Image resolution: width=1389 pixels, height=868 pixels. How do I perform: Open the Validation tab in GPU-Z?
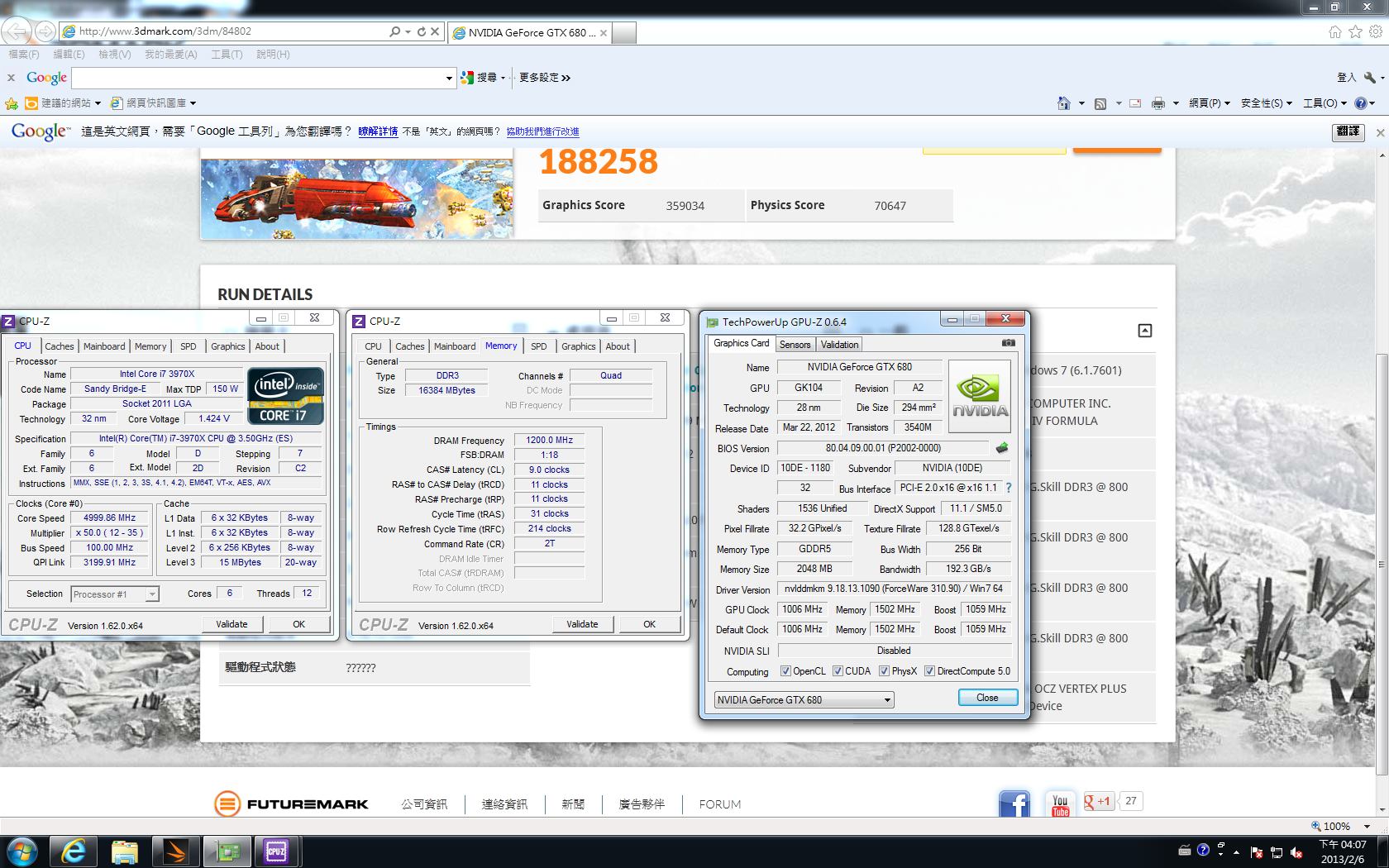click(x=840, y=345)
